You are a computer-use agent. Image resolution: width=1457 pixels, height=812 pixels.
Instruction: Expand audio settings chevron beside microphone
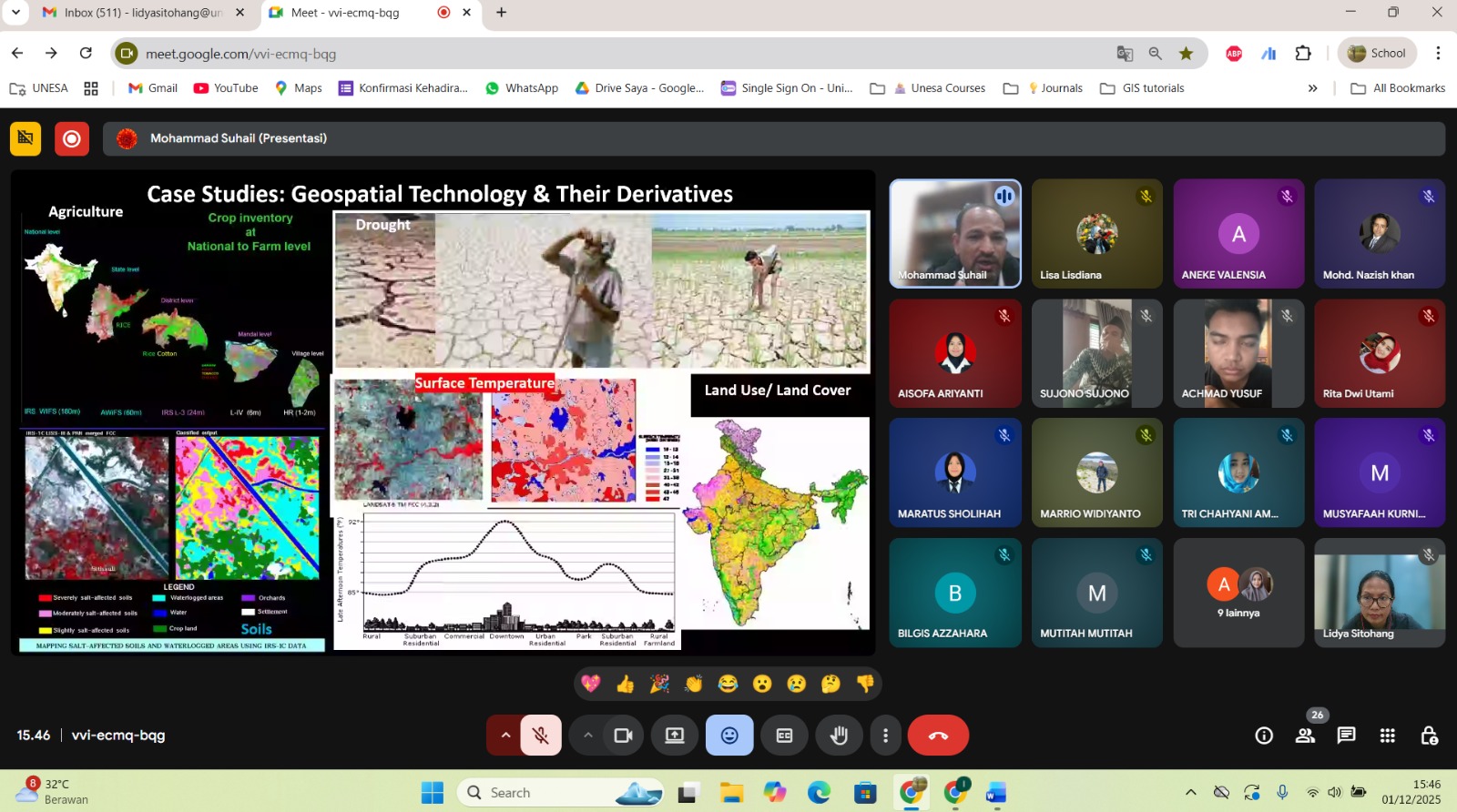click(x=505, y=736)
